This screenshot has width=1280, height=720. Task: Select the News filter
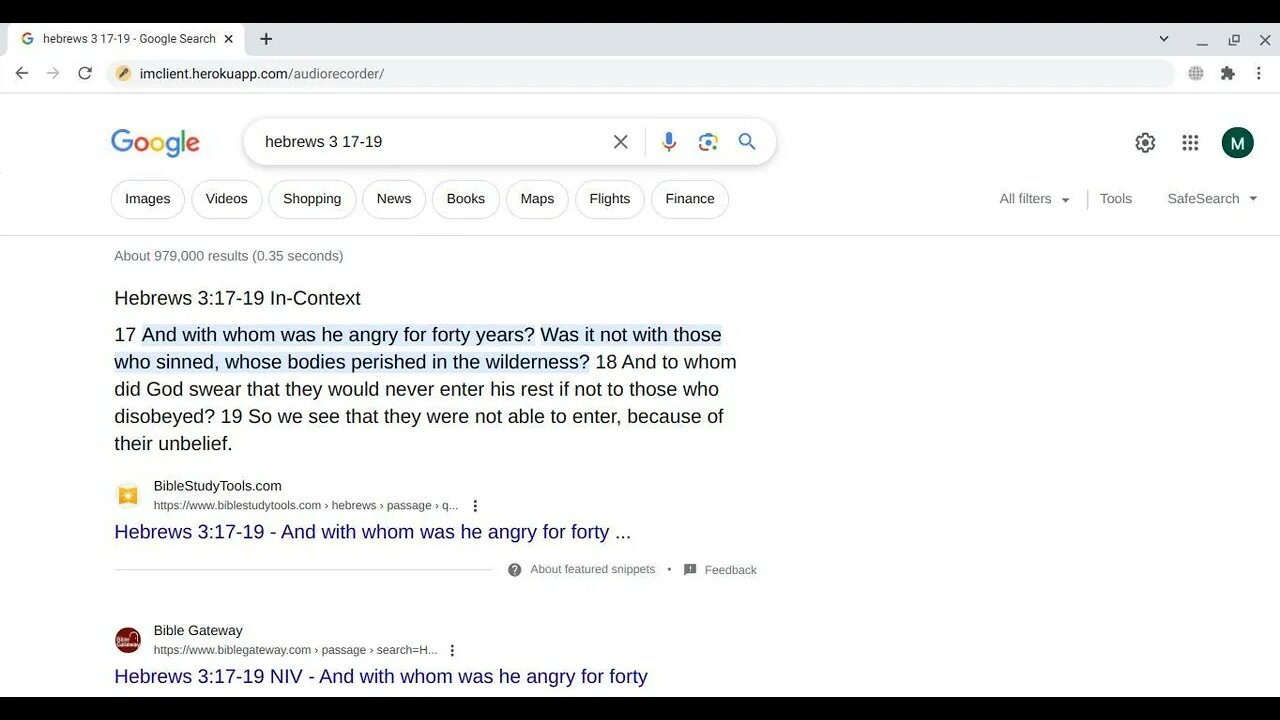pyautogui.click(x=394, y=199)
